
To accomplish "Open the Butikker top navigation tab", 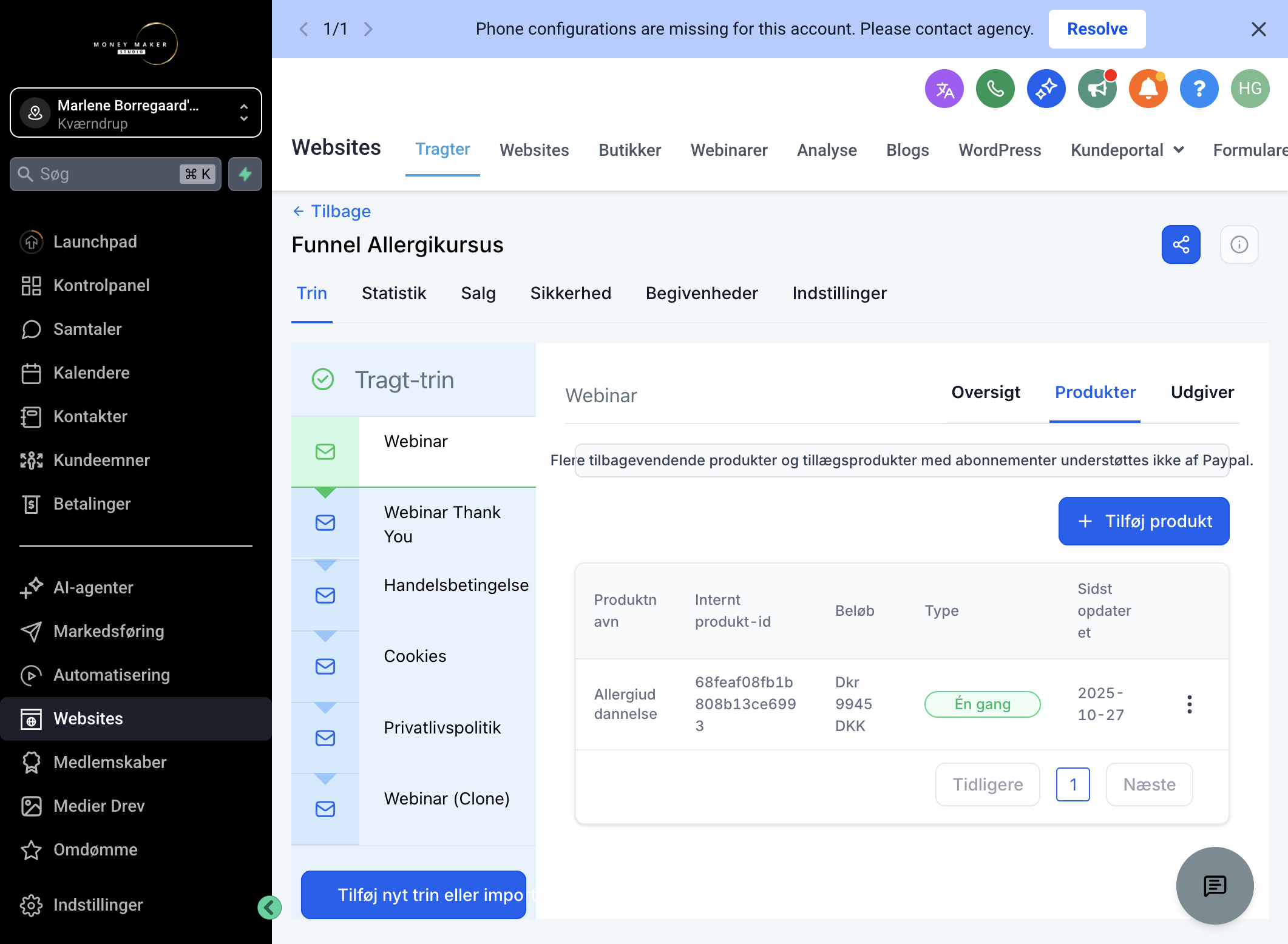I will [x=629, y=150].
